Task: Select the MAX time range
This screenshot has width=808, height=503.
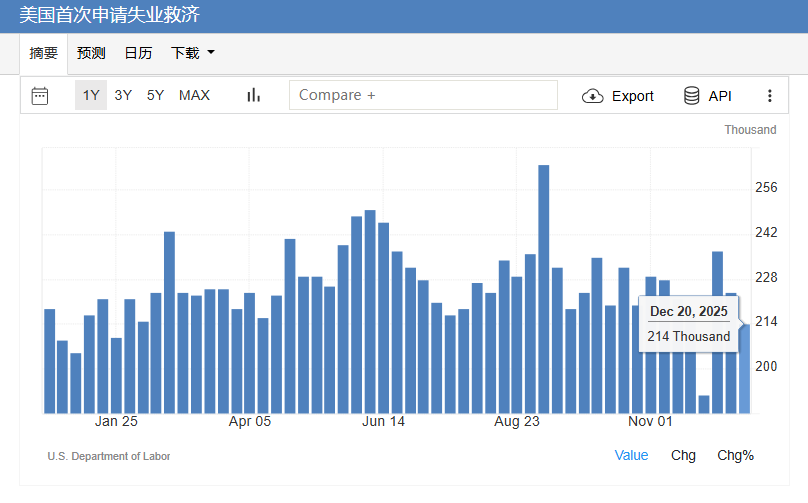Action: (x=194, y=96)
